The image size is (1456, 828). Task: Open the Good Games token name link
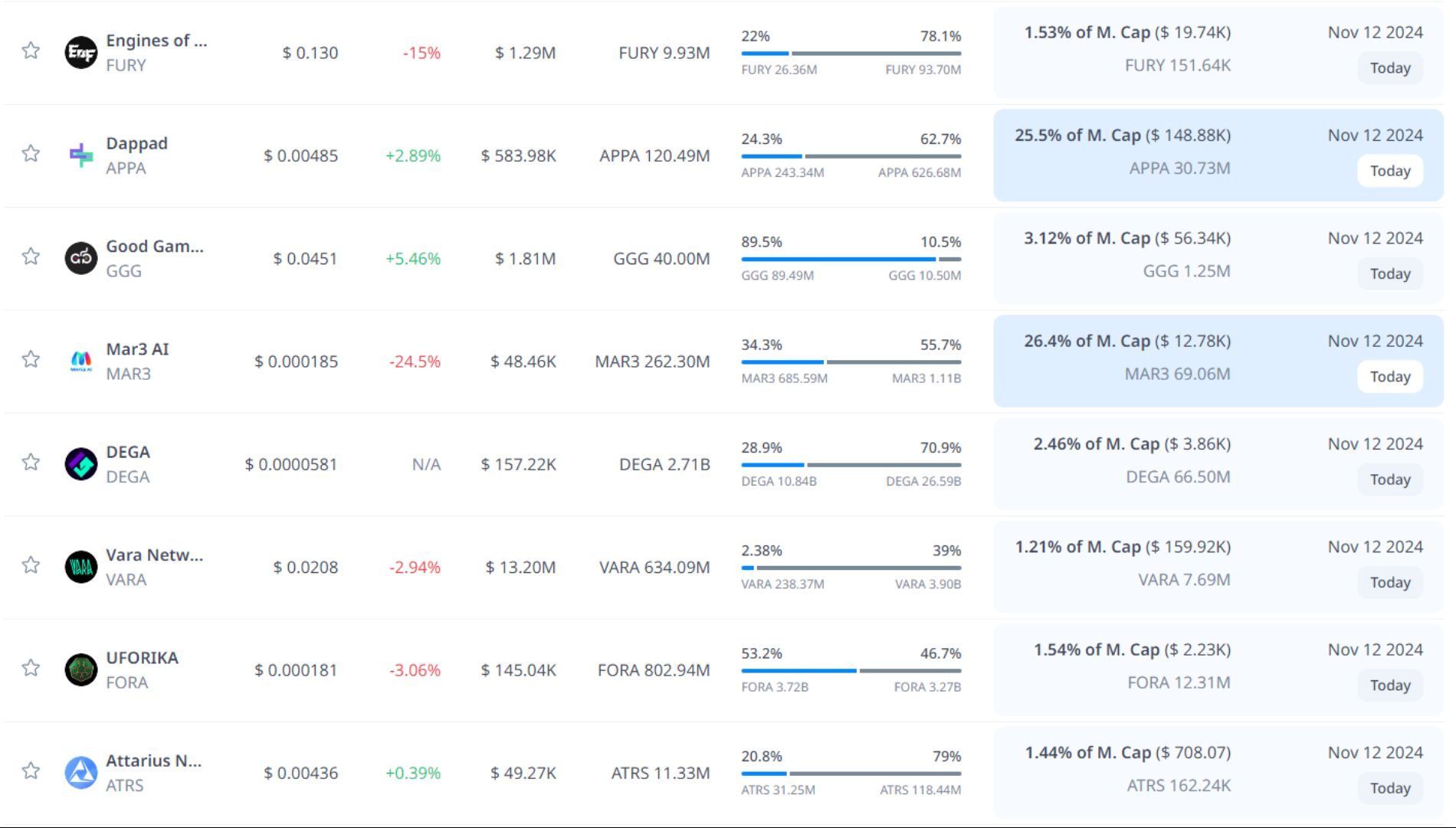point(154,247)
